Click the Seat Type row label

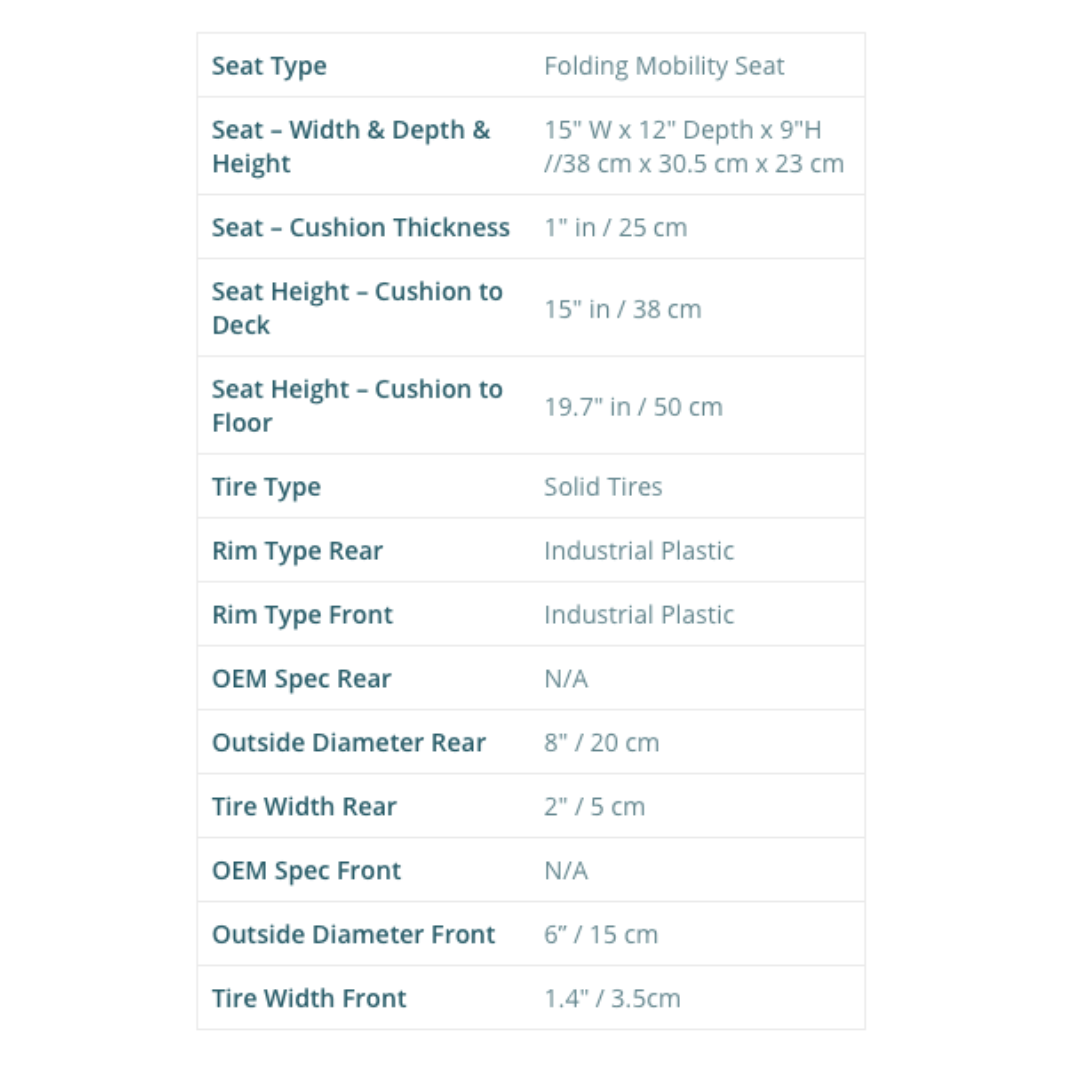click(x=269, y=66)
